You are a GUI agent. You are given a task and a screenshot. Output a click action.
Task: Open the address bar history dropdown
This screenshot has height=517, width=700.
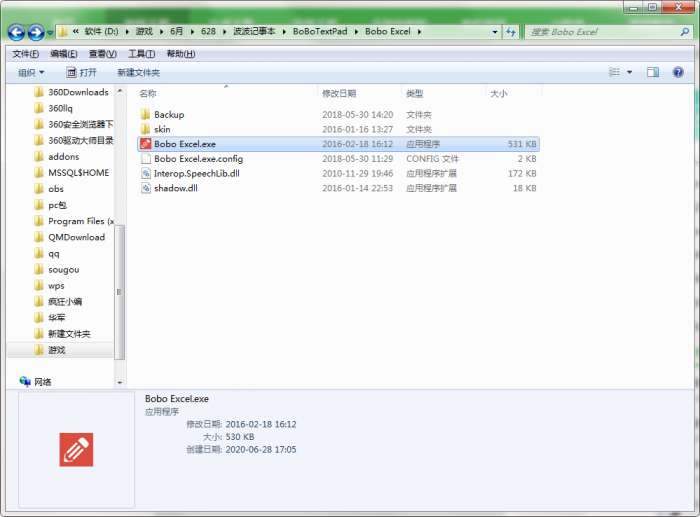pyautogui.click(x=495, y=32)
